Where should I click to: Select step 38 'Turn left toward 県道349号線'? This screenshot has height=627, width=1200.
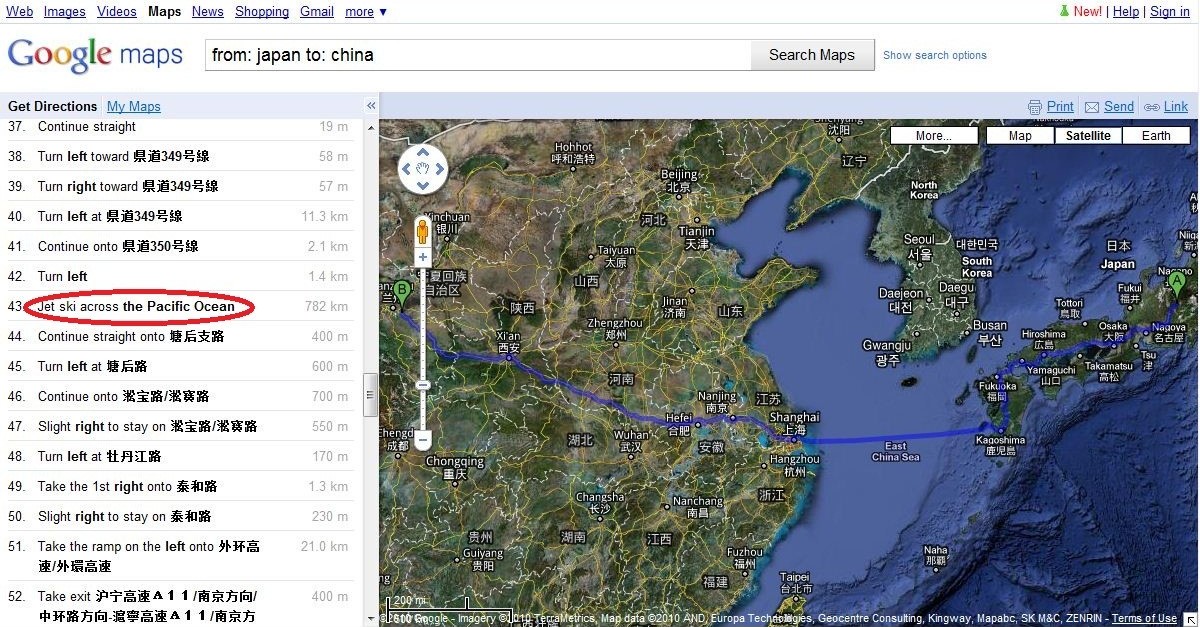(x=179, y=157)
